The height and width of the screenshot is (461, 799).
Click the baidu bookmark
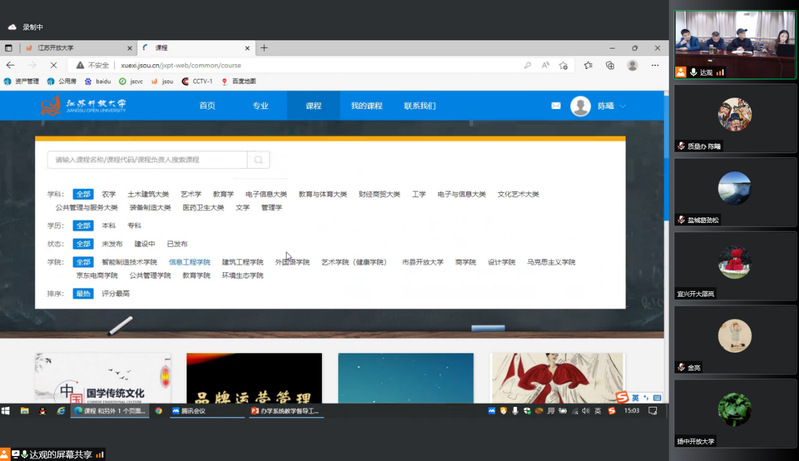coord(98,81)
